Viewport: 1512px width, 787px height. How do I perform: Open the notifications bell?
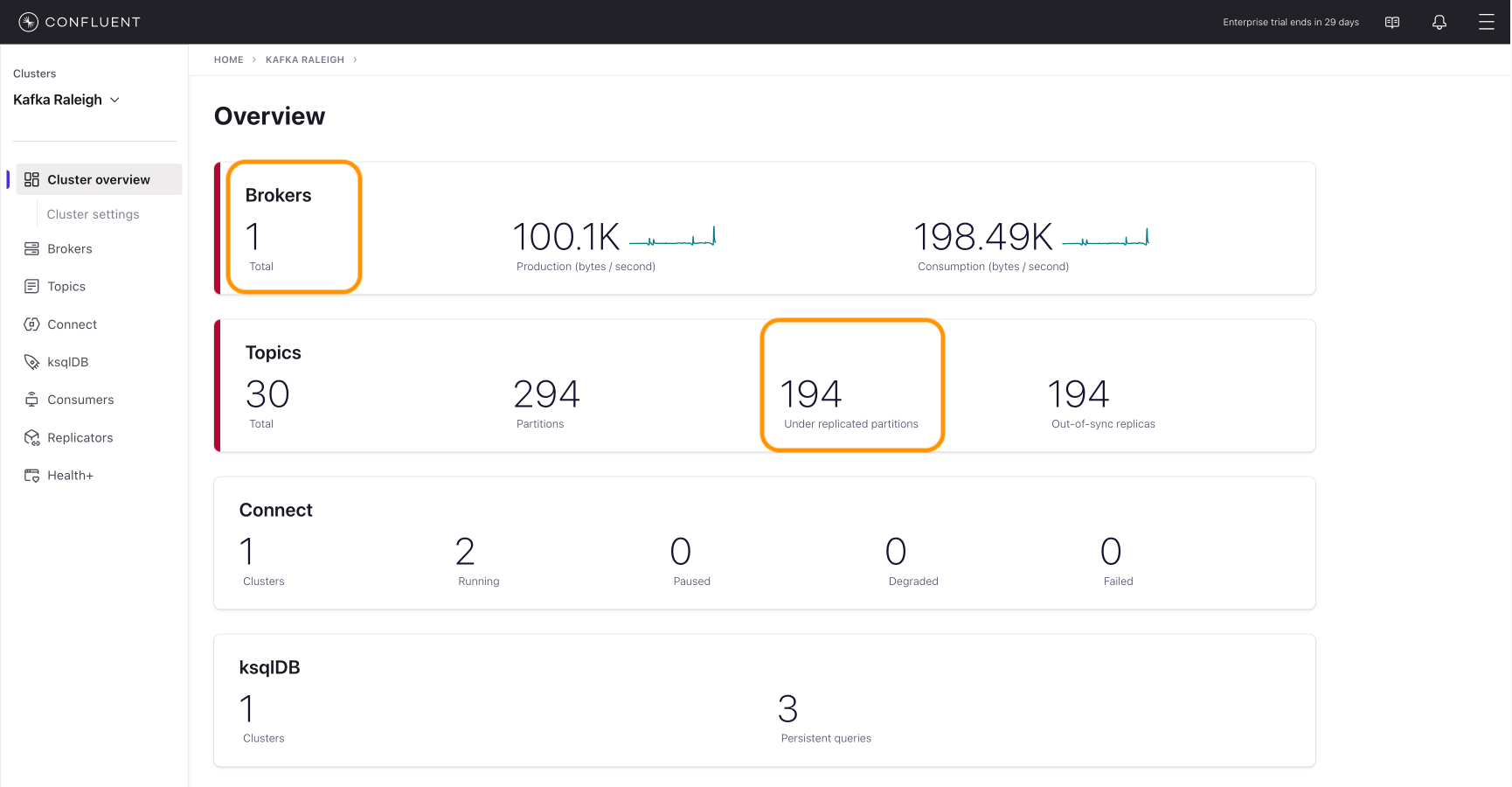tap(1439, 22)
